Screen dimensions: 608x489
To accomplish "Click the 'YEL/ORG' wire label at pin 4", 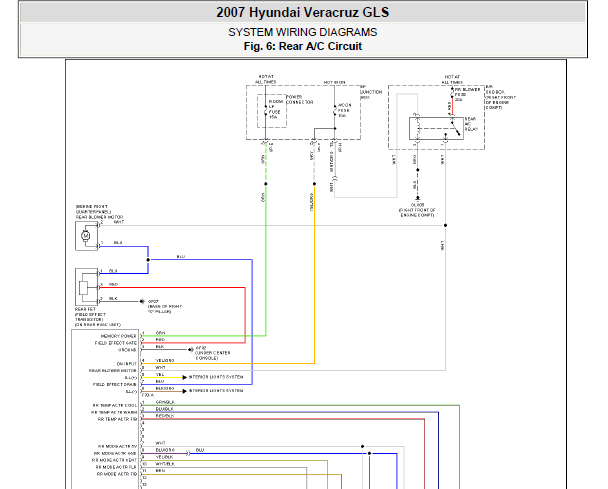I will click(x=165, y=361).
